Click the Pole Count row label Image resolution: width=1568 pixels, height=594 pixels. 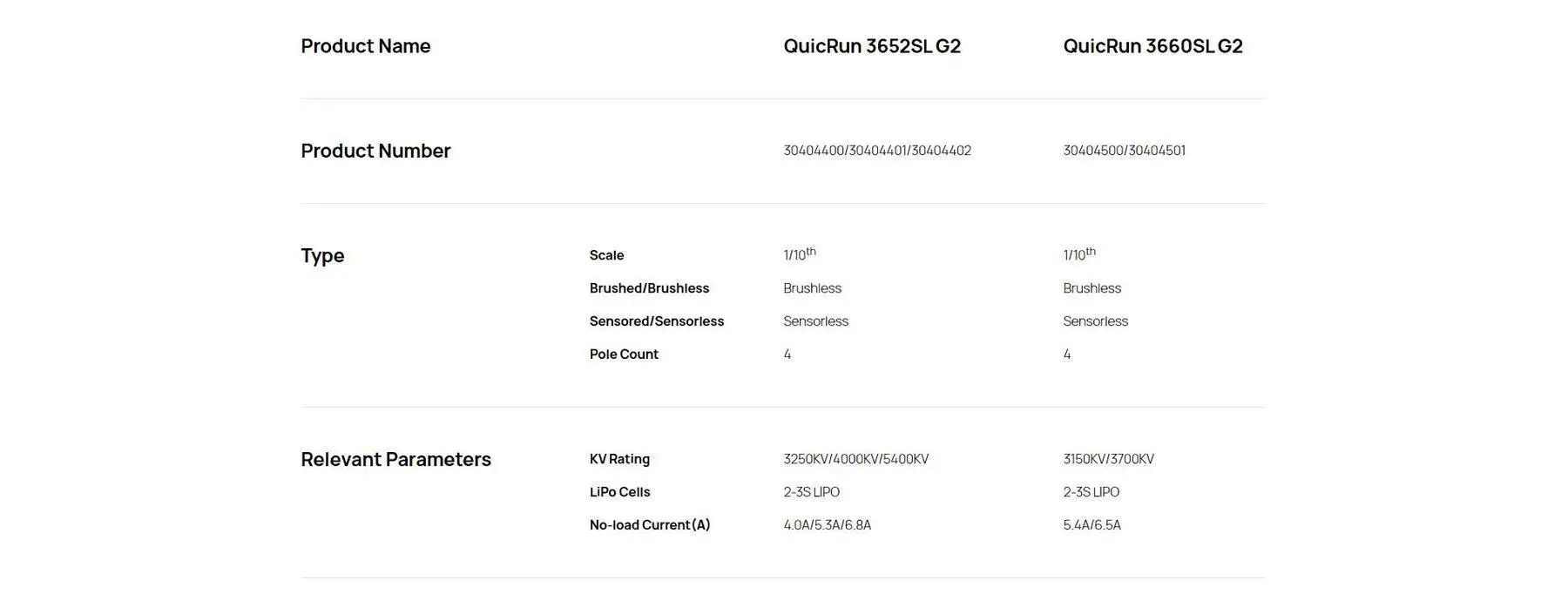(624, 354)
